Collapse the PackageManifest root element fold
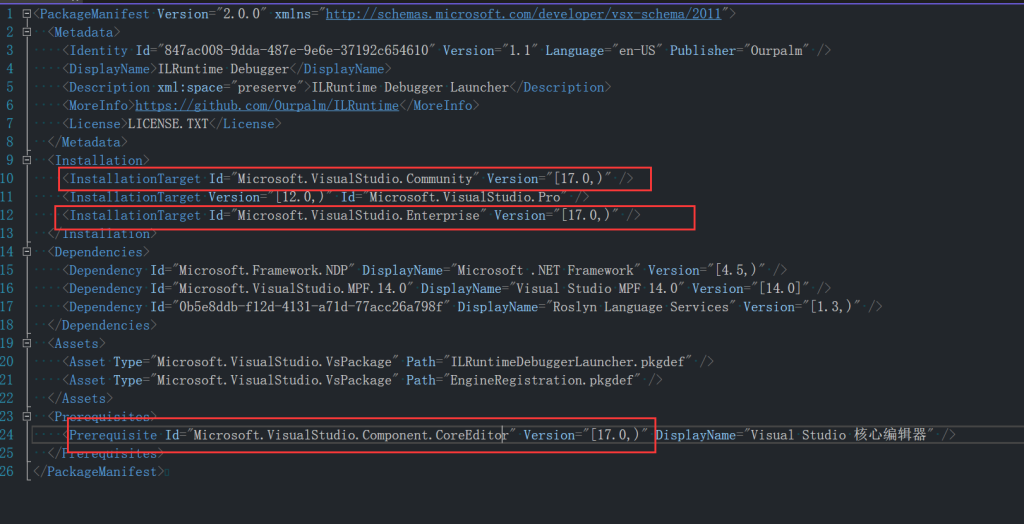This screenshot has width=1024, height=524. (x=27, y=14)
